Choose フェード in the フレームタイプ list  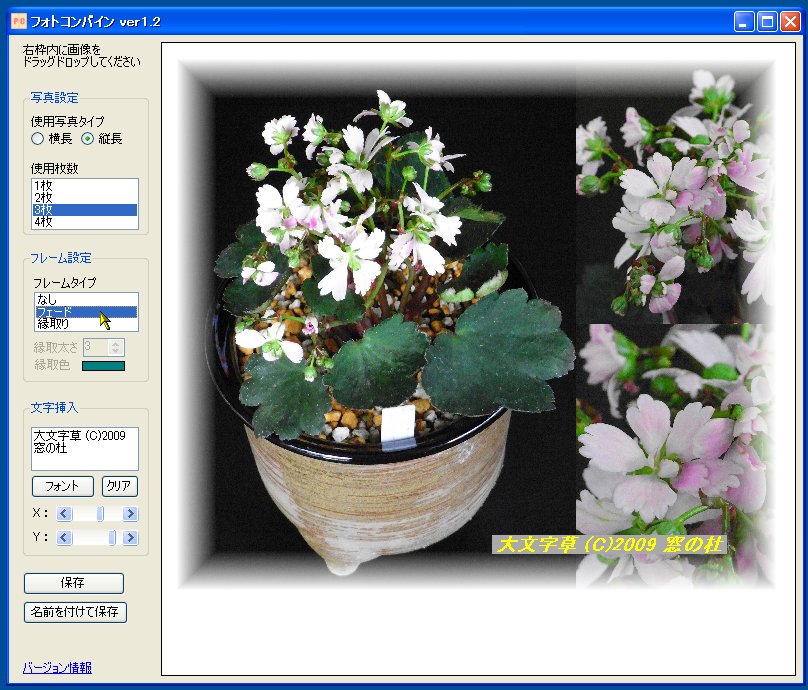(60, 309)
